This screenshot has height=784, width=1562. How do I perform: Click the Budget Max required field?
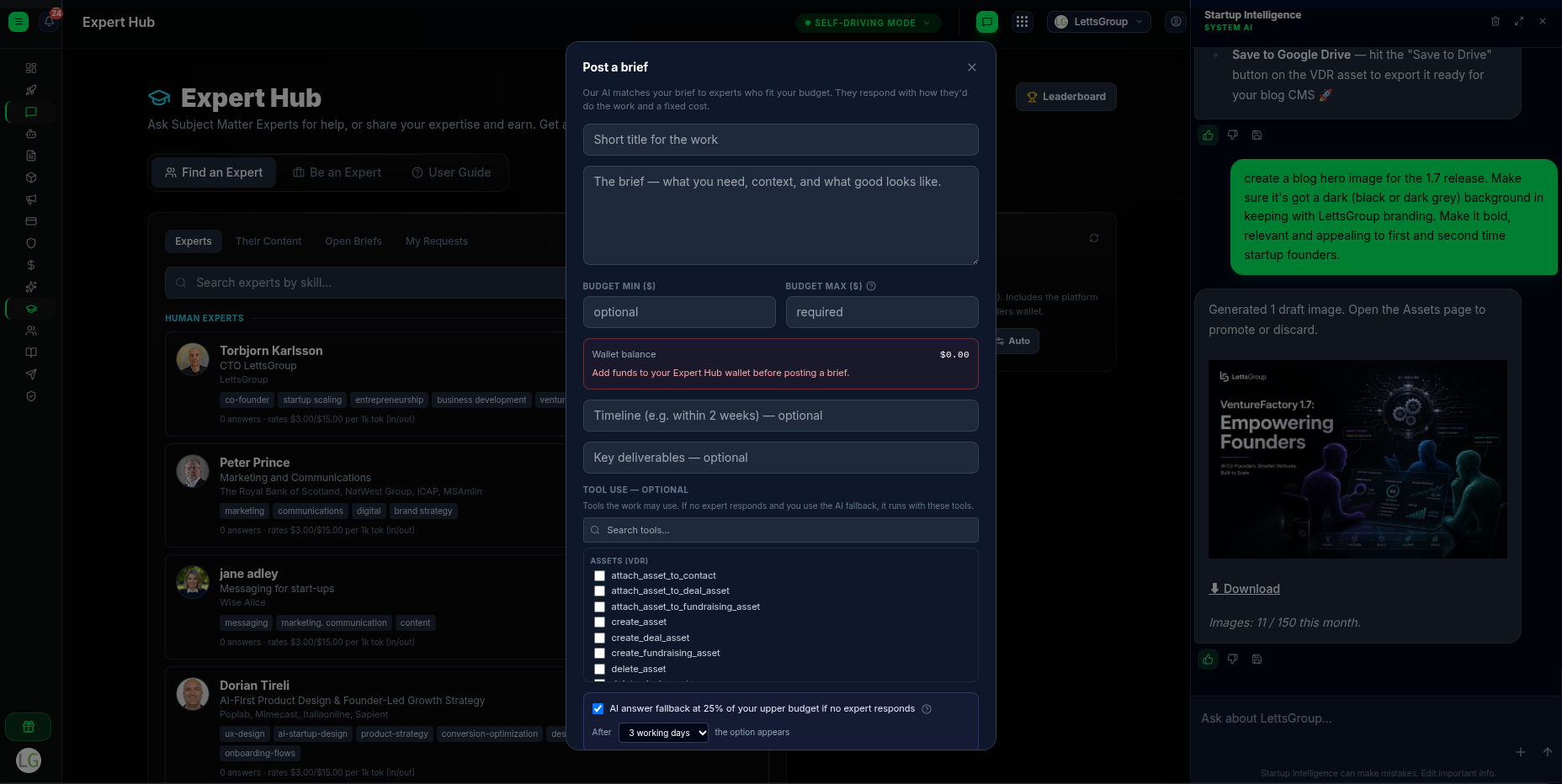882,312
